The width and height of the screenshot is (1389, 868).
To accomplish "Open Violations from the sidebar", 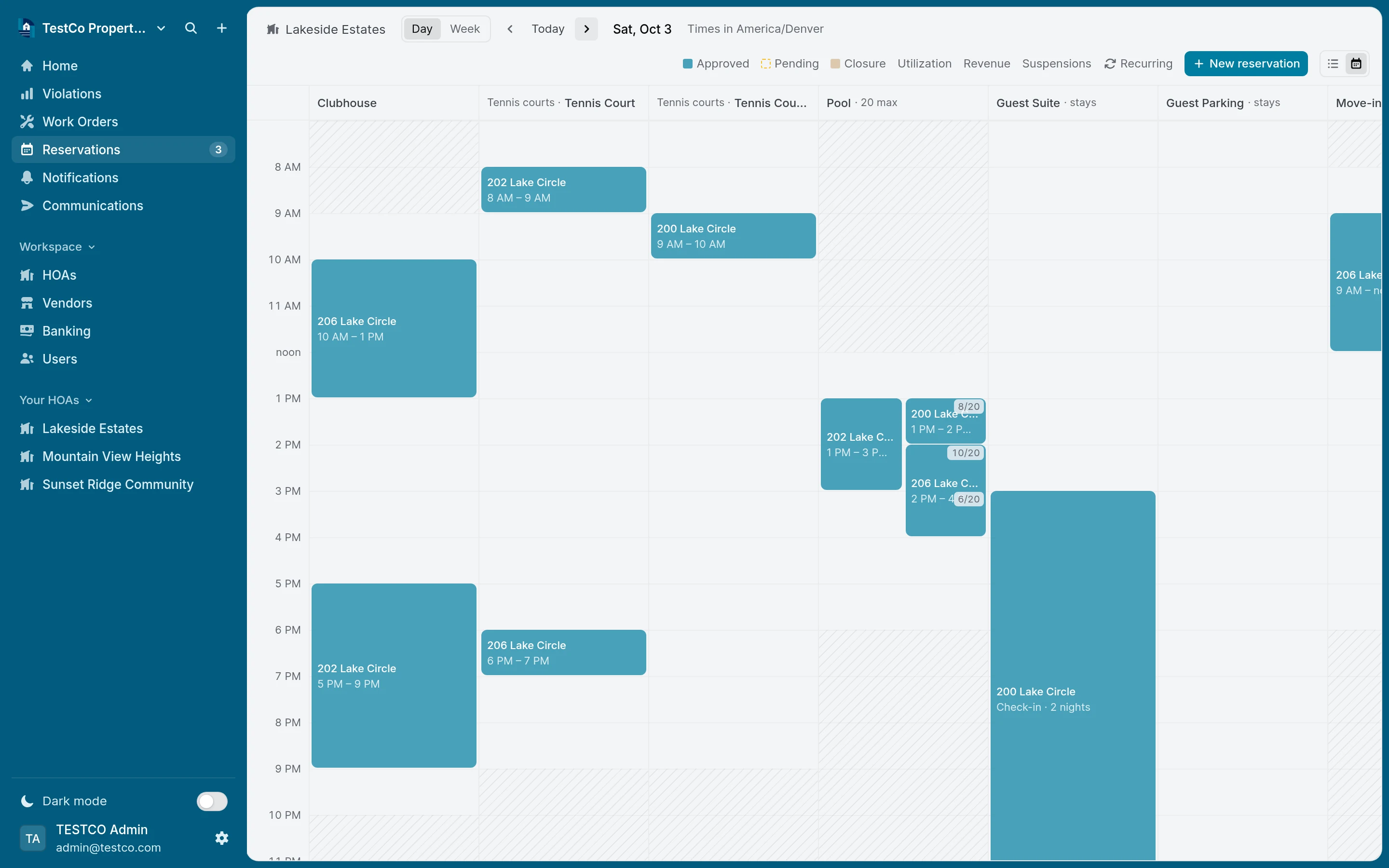I will point(123,94).
